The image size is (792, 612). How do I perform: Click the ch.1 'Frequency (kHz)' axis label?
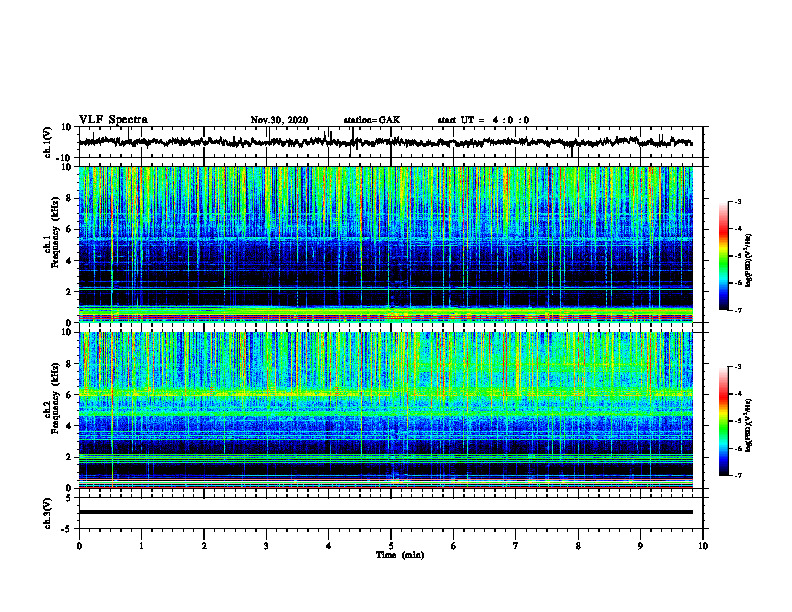(x=55, y=232)
